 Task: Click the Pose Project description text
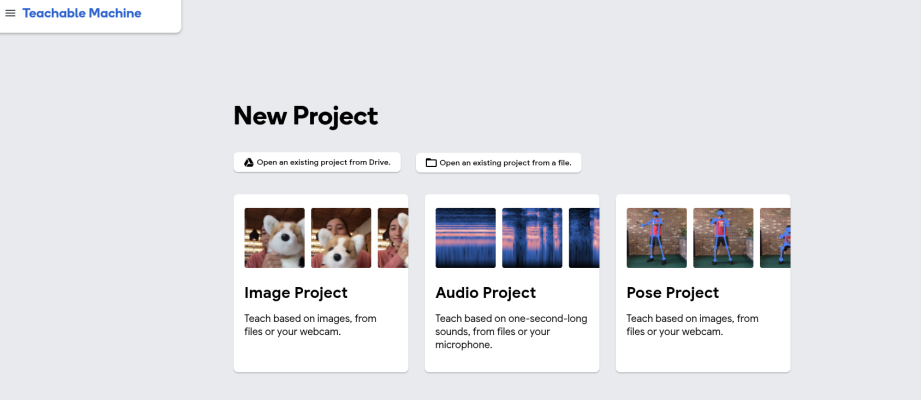click(x=693, y=325)
